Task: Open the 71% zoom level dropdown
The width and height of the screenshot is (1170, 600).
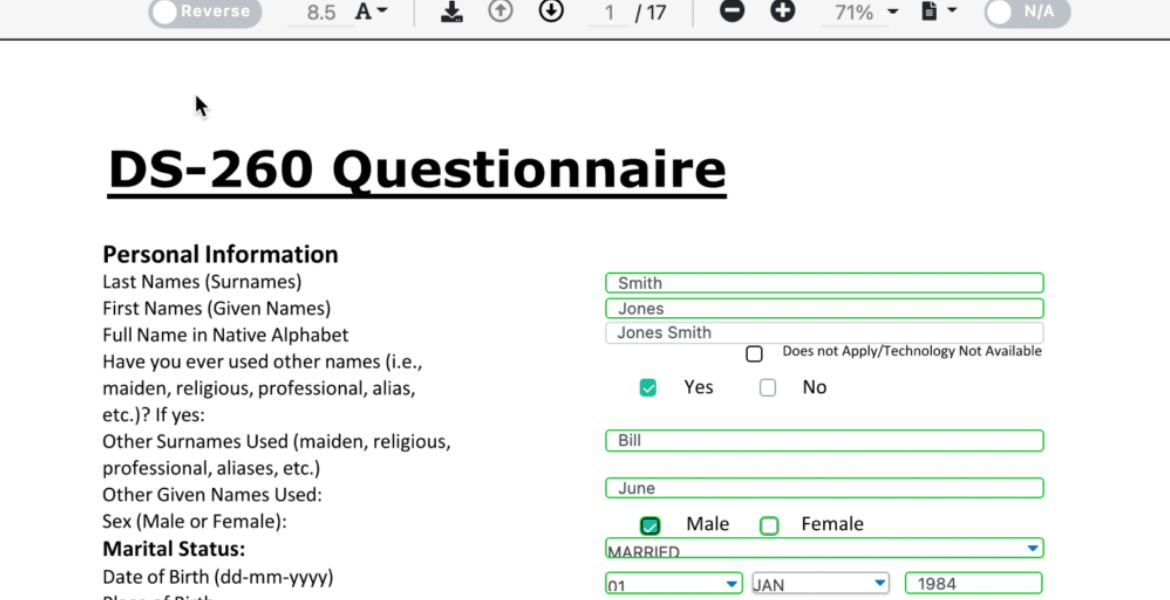Action: [860, 12]
